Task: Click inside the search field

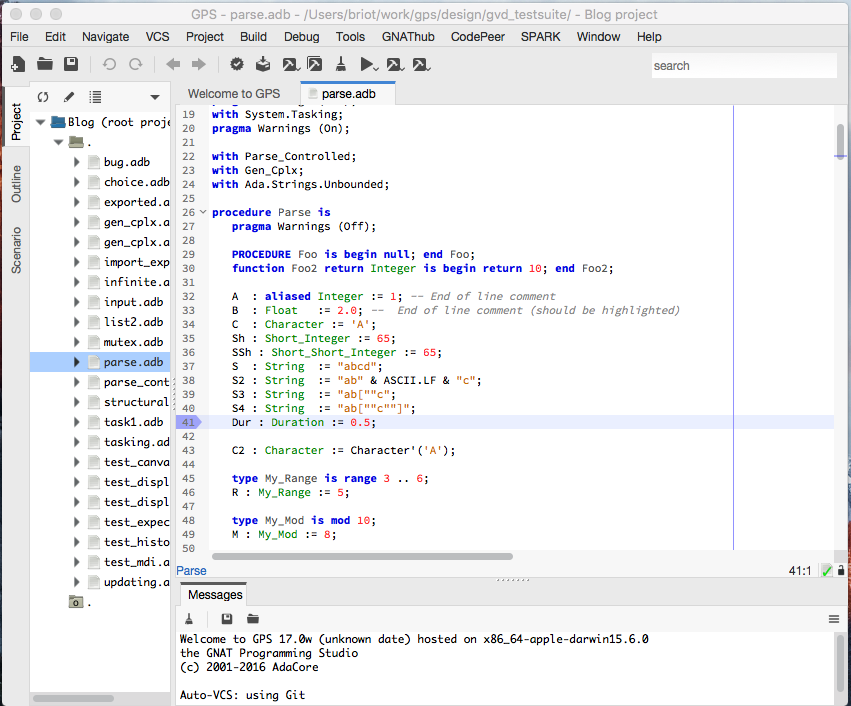Action: click(x=744, y=65)
